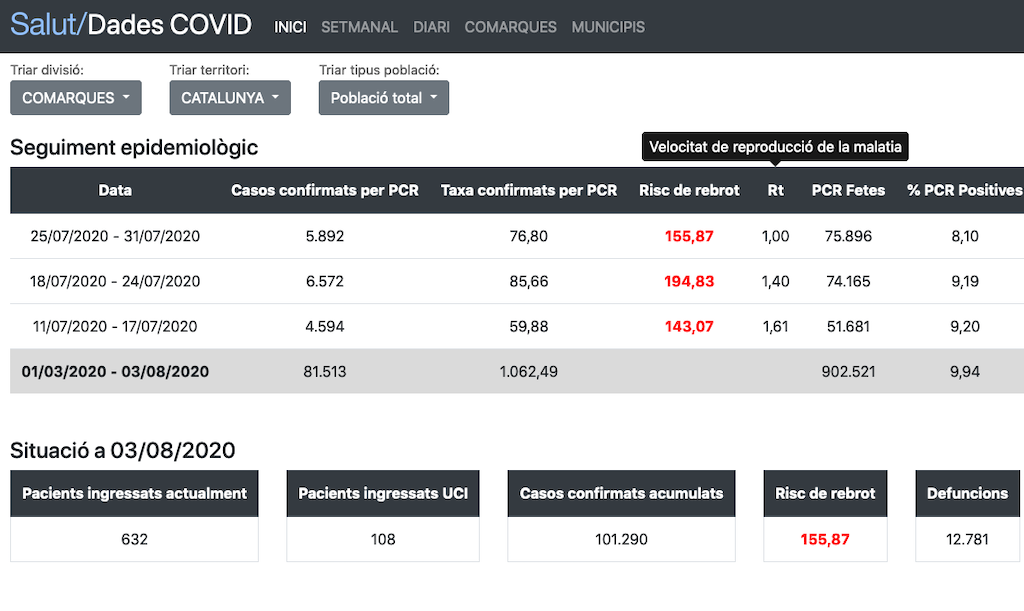The image size is (1024, 611).
Task: Select the Pacients ingressats actualment card
Action: click(134, 516)
